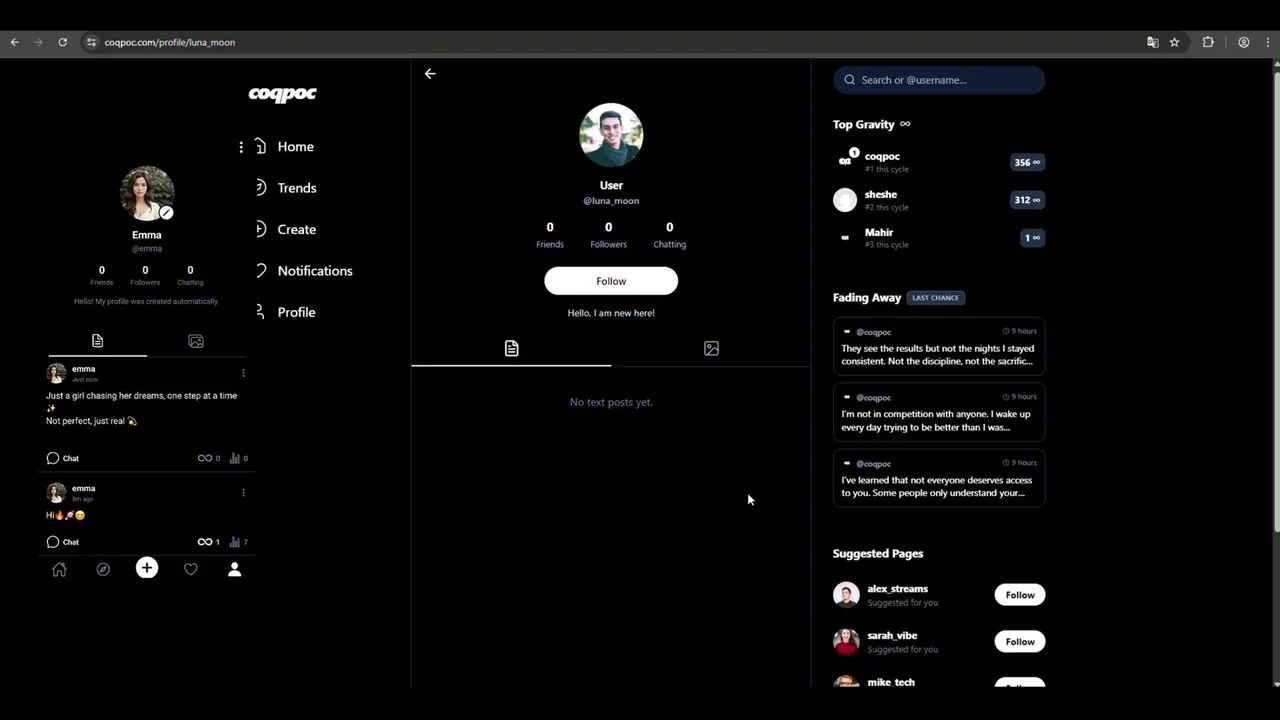
Task: Click the browser address bar URL
Action: tap(170, 42)
